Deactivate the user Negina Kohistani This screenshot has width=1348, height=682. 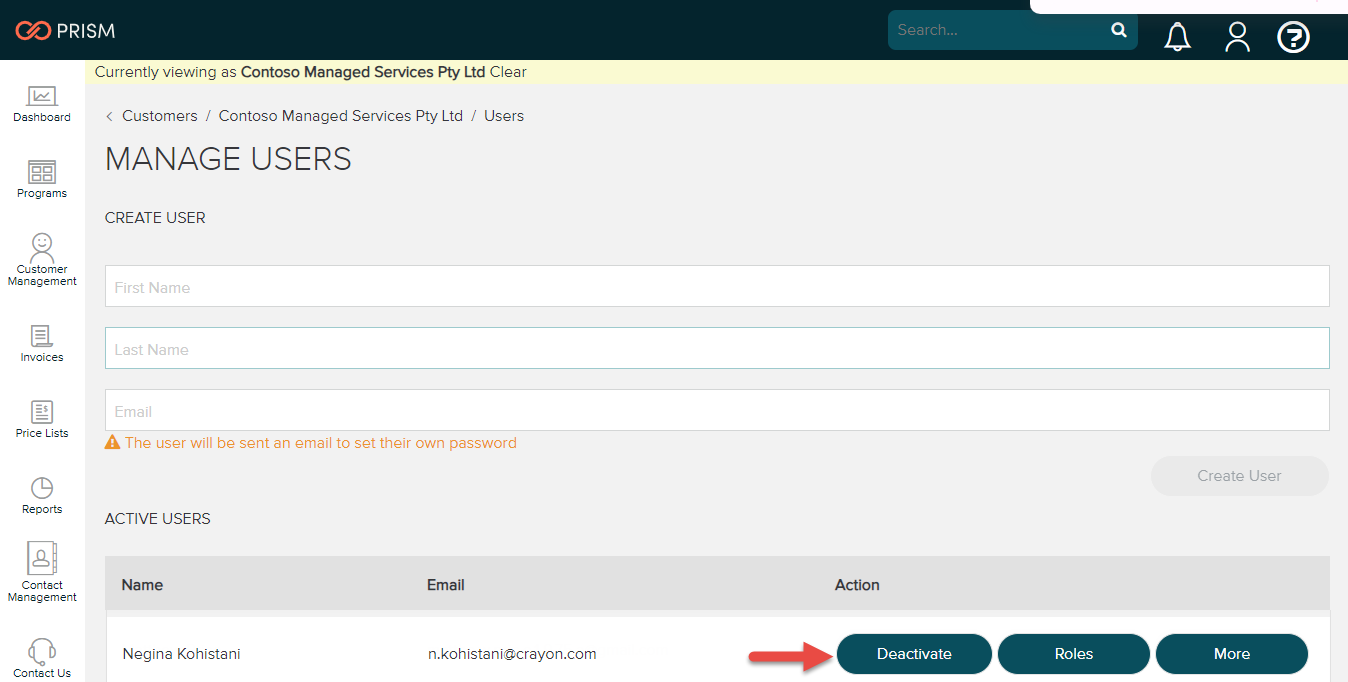(913, 653)
